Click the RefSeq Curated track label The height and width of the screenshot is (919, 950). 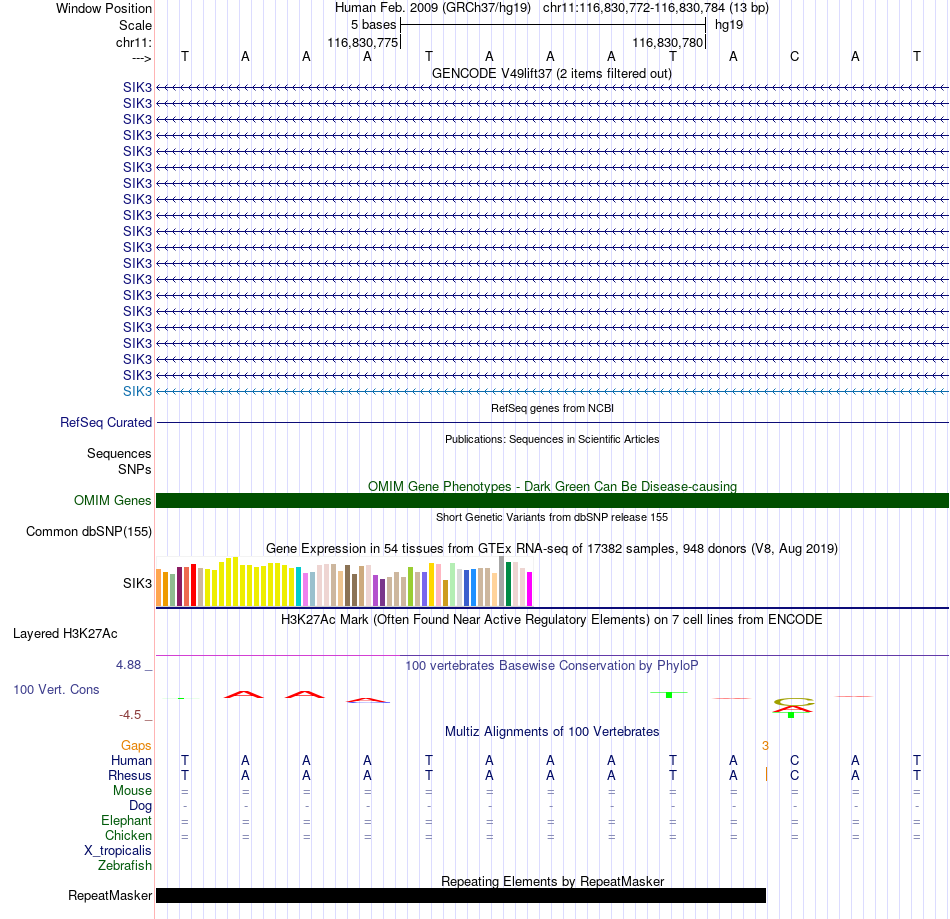pyautogui.click(x=106, y=422)
